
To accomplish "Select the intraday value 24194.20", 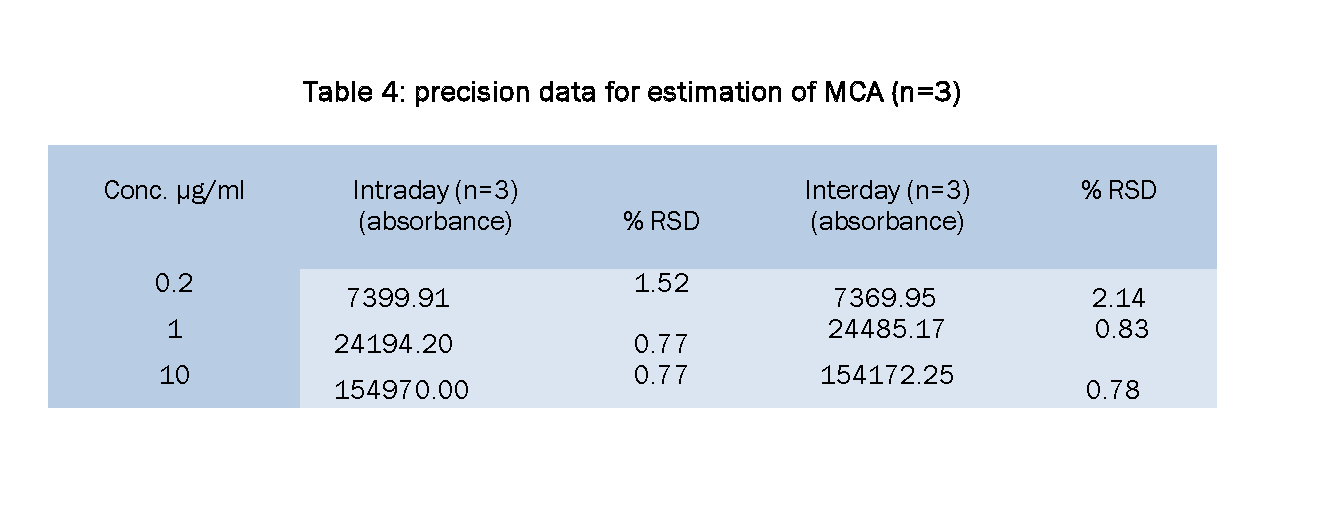I will pos(393,344).
